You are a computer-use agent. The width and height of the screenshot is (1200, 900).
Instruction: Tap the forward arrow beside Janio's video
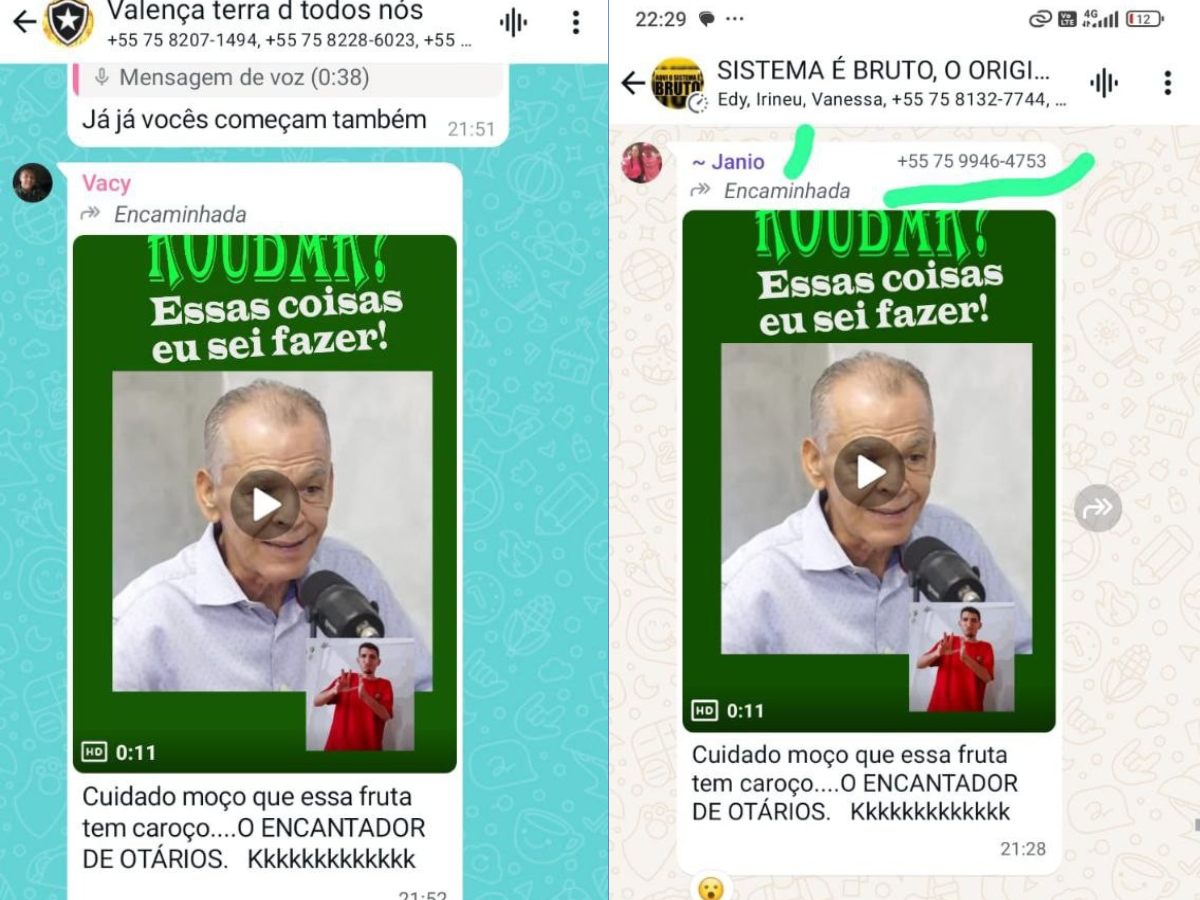[x=1098, y=508]
